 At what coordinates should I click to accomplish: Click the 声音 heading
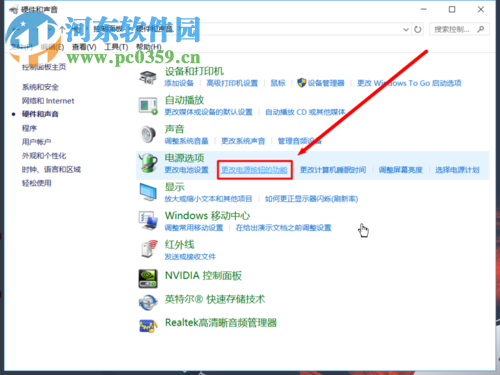[175, 129]
